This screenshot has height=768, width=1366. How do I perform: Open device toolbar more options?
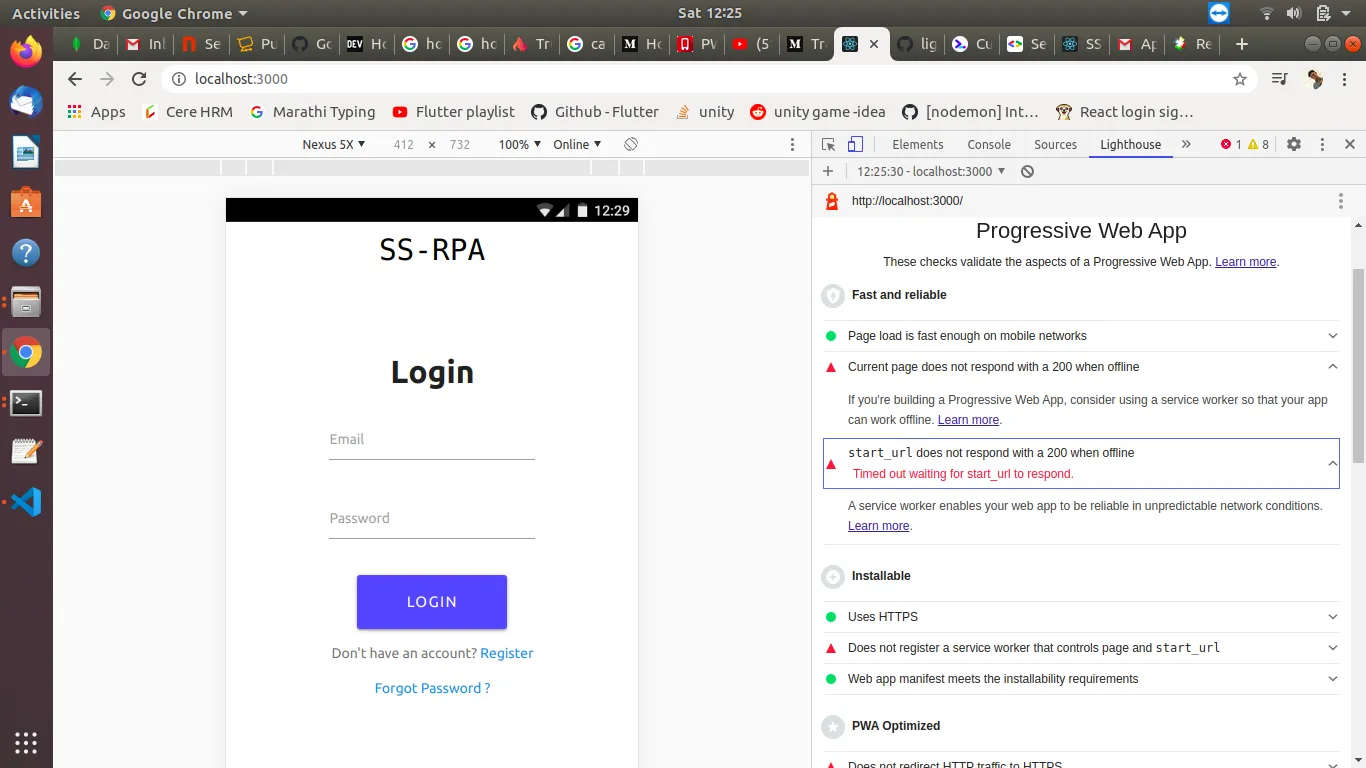794,144
